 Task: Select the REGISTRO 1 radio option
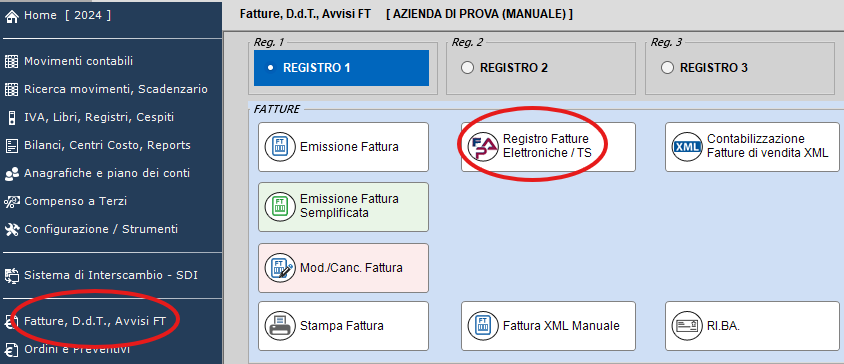[341, 68]
